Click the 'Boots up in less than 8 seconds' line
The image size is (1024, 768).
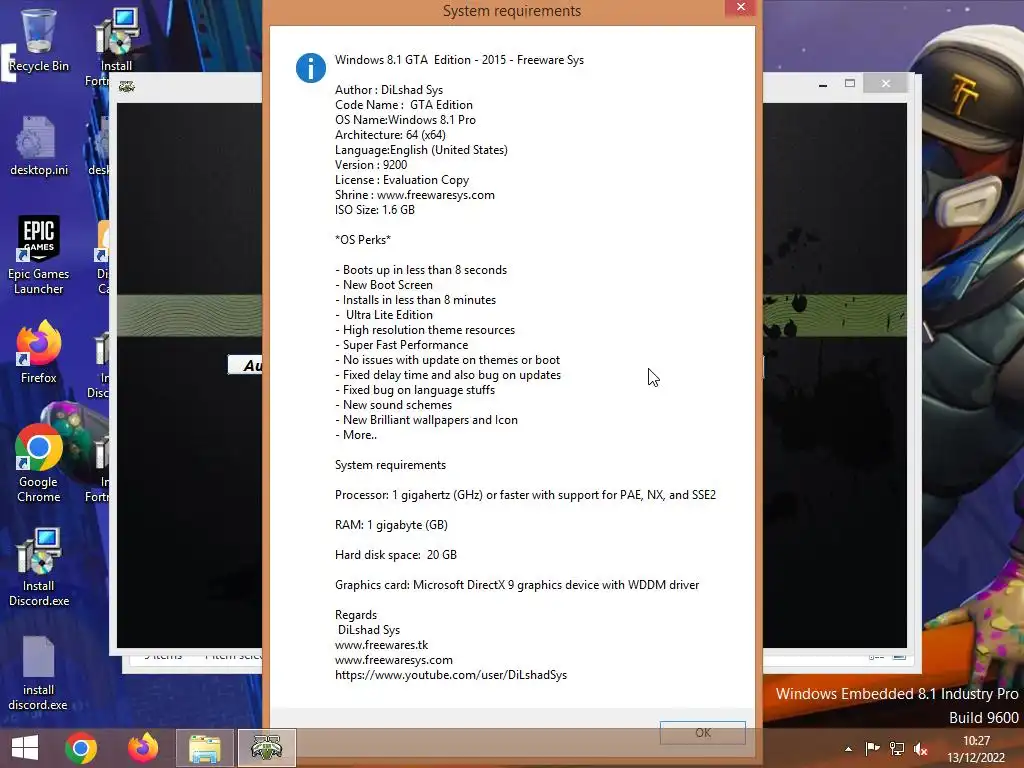[x=421, y=270]
